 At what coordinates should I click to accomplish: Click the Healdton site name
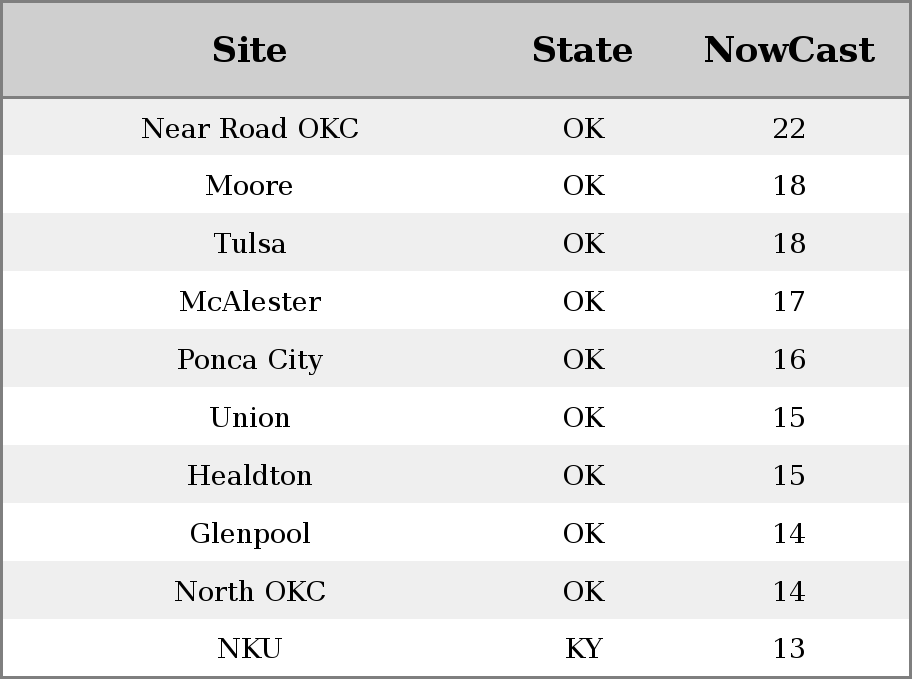[x=250, y=475]
